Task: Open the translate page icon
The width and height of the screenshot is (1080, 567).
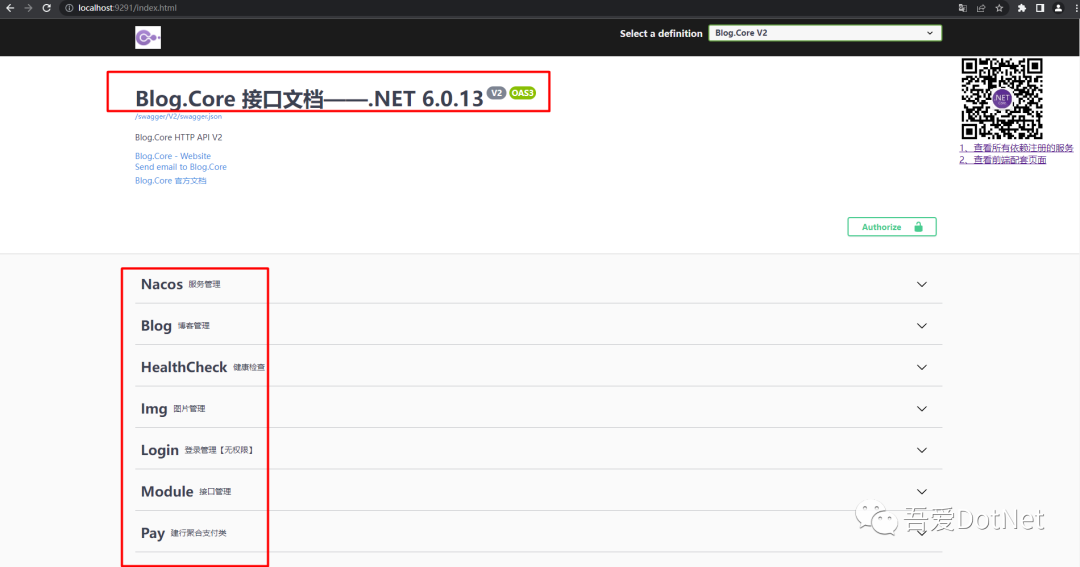Action: coord(963,8)
